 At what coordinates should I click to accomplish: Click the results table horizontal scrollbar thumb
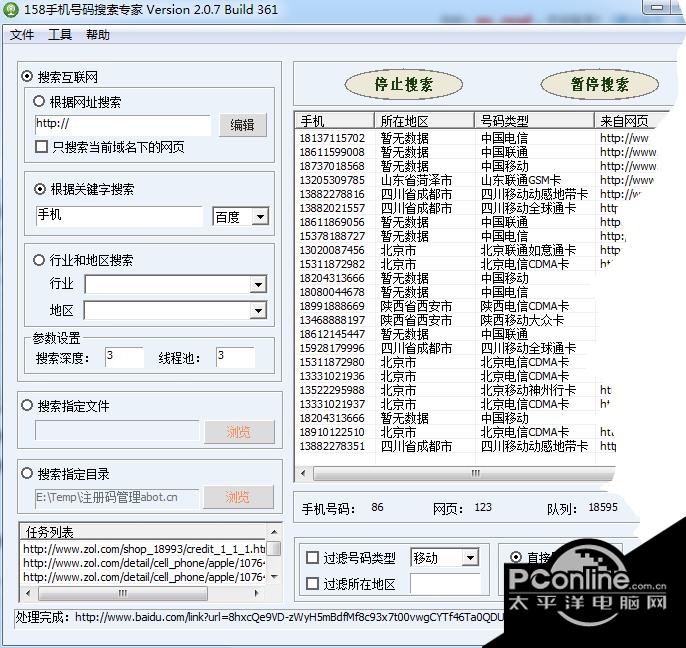(x=466, y=473)
